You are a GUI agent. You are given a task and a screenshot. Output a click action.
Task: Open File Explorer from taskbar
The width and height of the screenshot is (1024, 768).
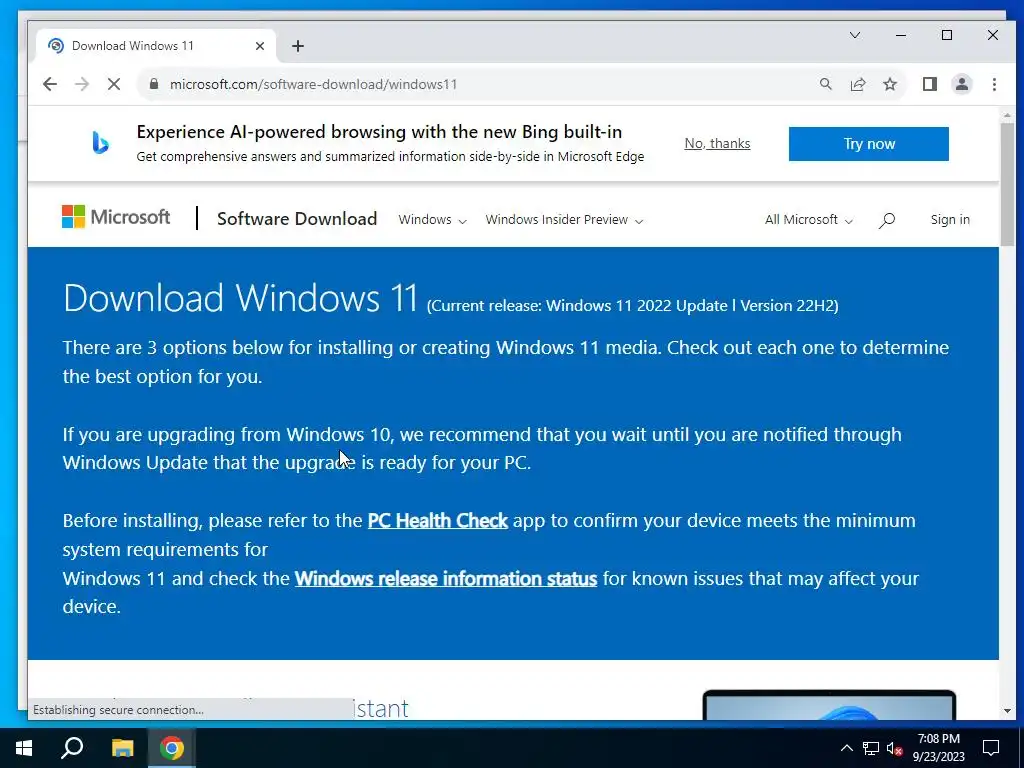click(122, 748)
